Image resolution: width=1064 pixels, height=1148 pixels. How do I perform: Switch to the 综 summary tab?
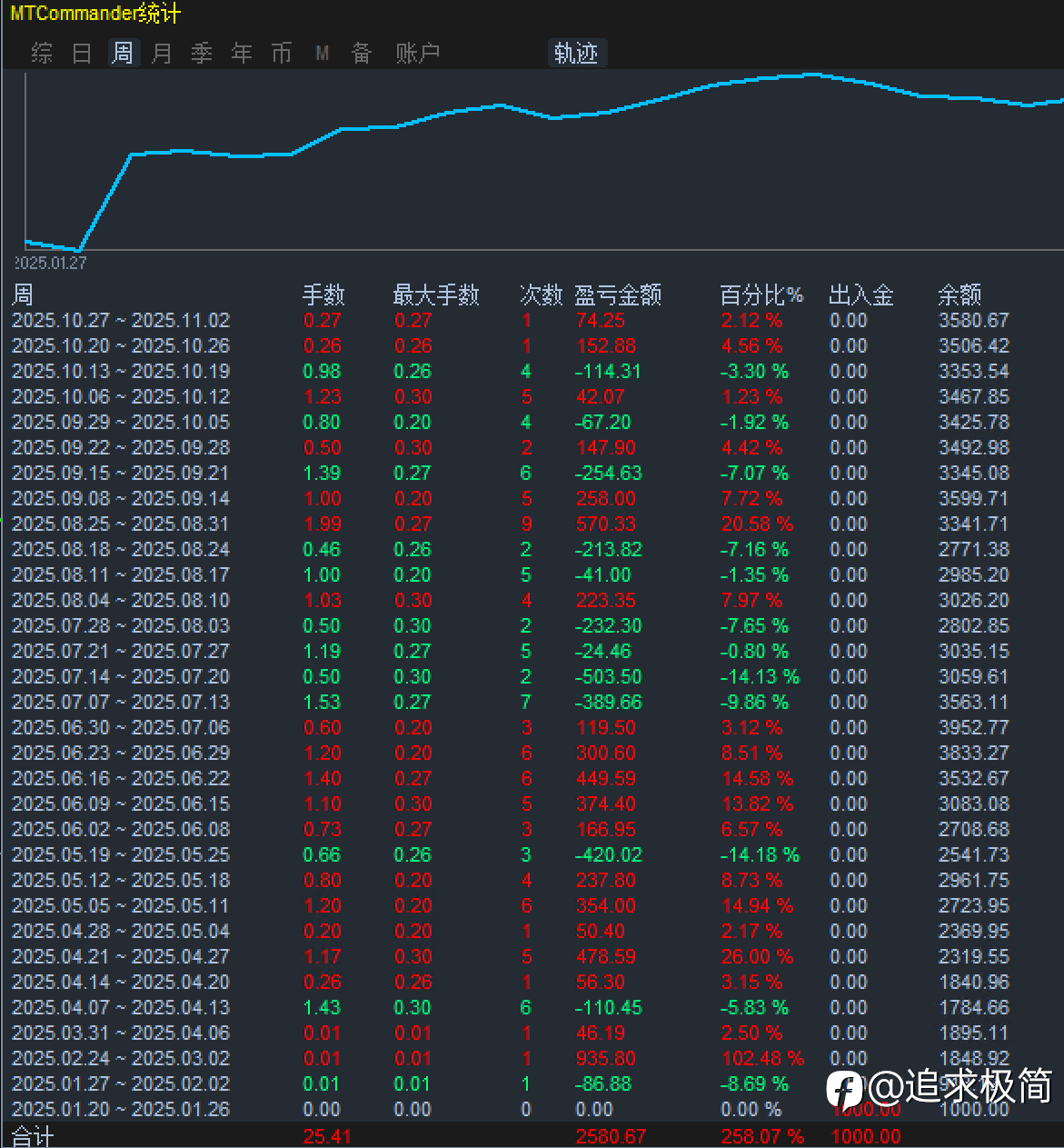42,54
